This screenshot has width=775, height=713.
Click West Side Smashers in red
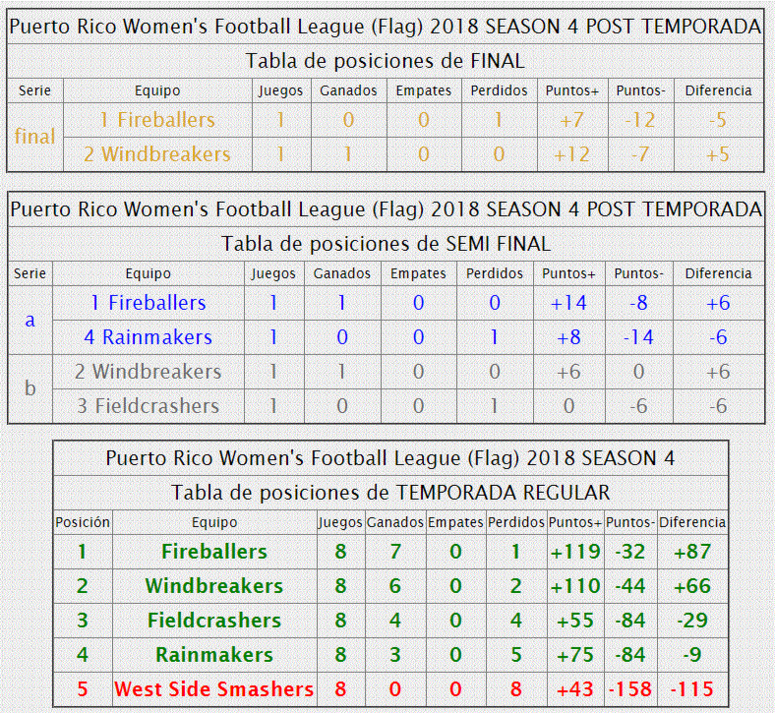214,689
